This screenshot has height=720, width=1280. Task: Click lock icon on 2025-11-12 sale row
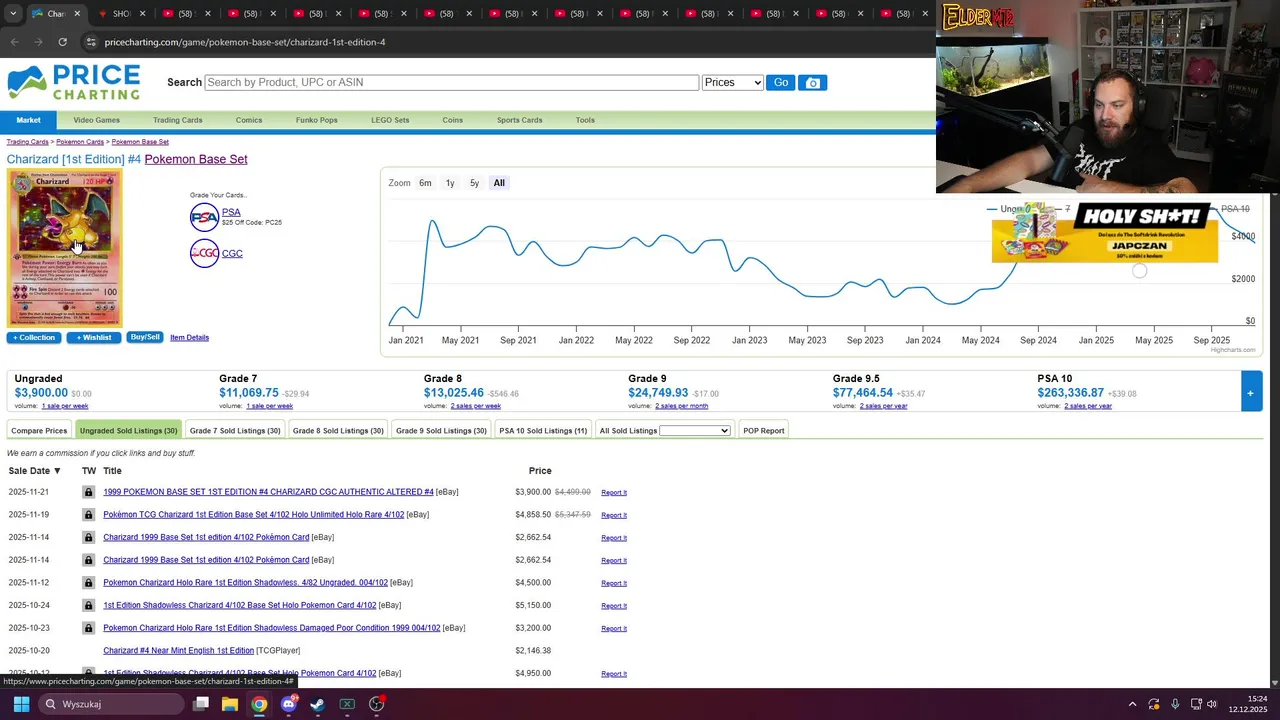pos(88,583)
